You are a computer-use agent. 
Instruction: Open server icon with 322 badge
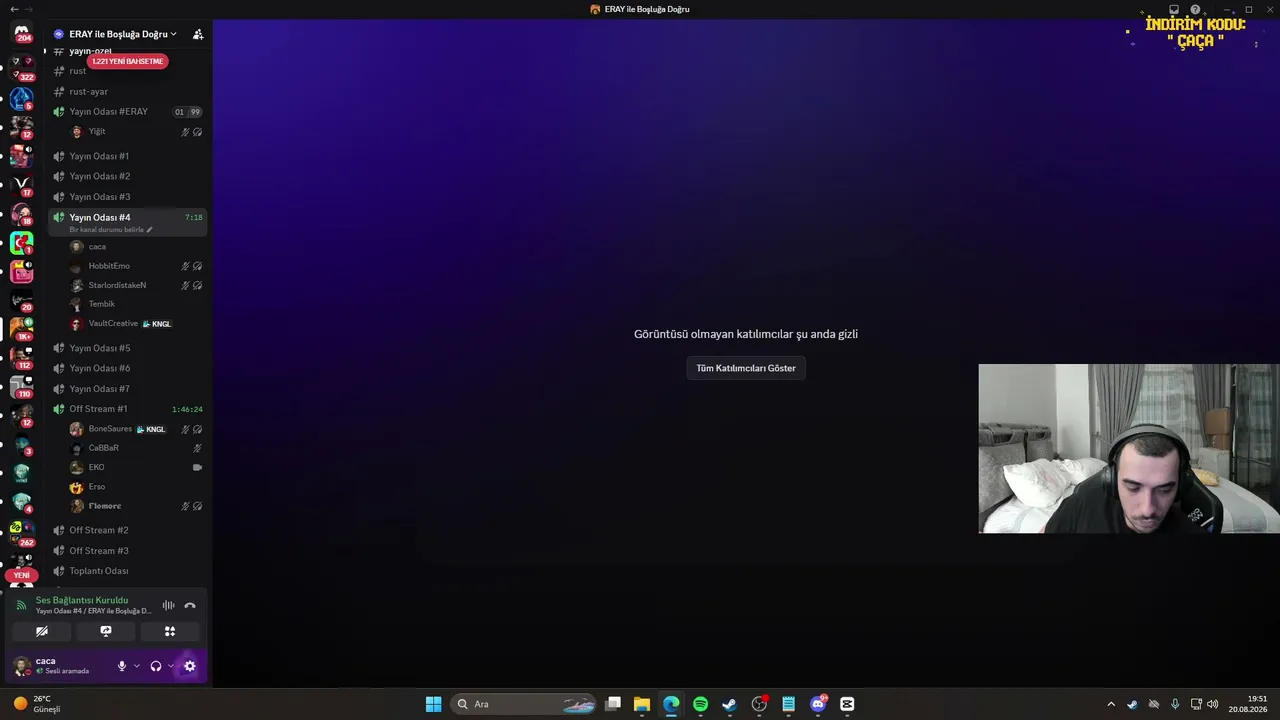click(x=22, y=68)
